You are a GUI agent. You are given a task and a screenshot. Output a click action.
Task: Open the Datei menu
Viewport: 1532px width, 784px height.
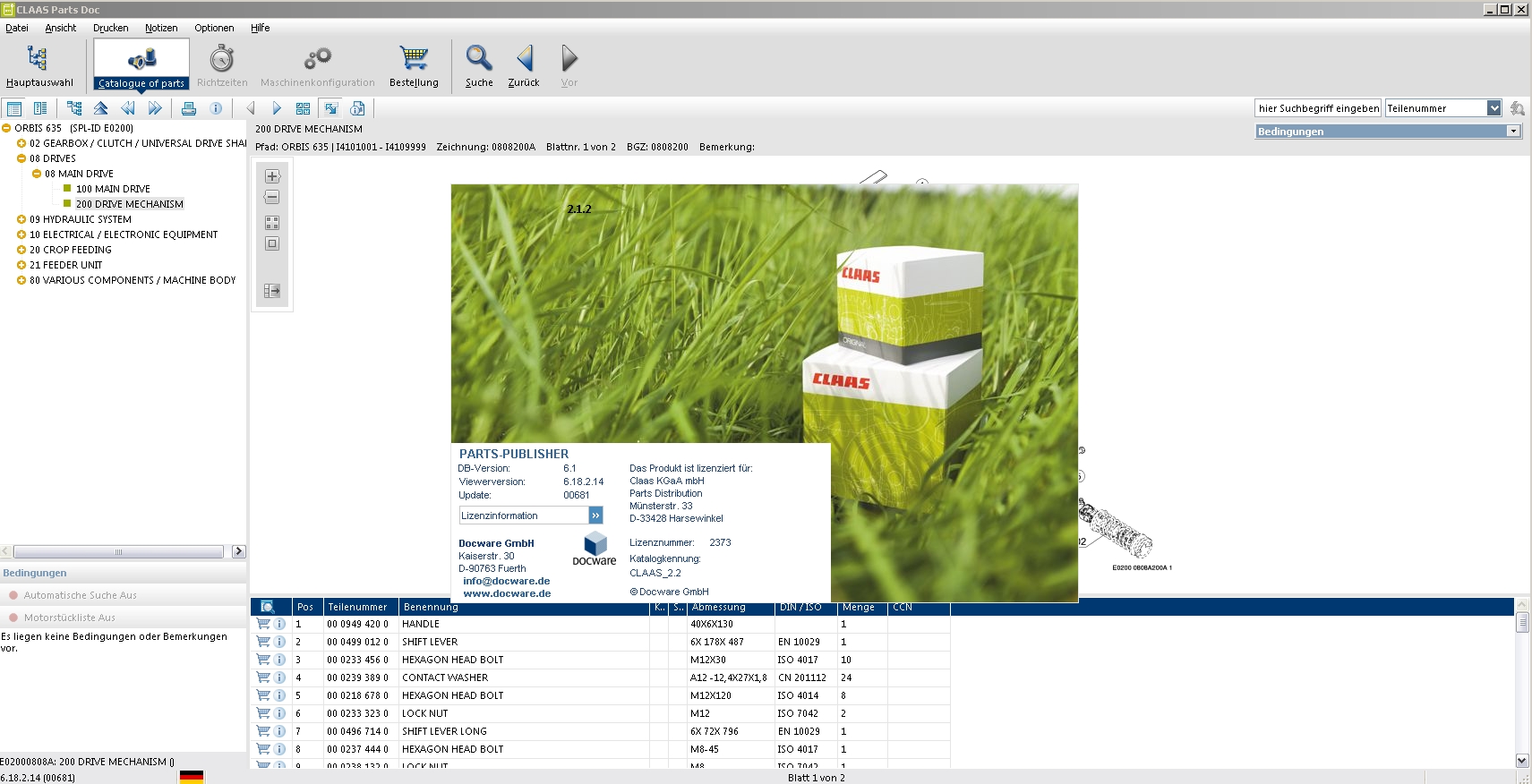click(x=17, y=28)
